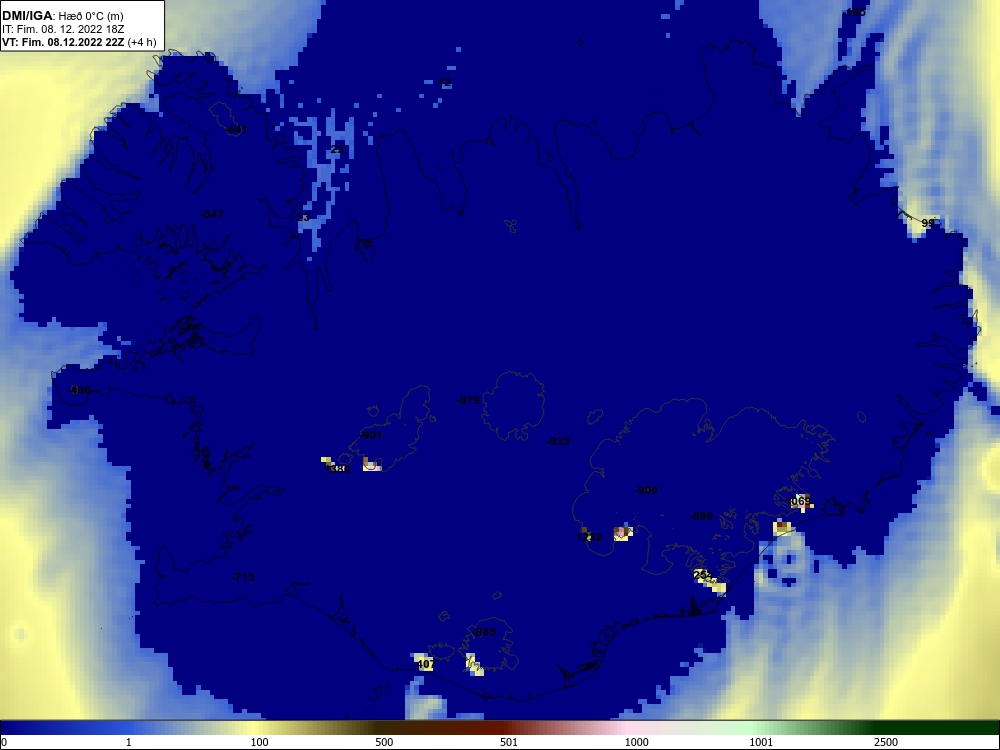Image resolution: width=1000 pixels, height=750 pixels.
Task: Click the map value -715
Action: 243,577
